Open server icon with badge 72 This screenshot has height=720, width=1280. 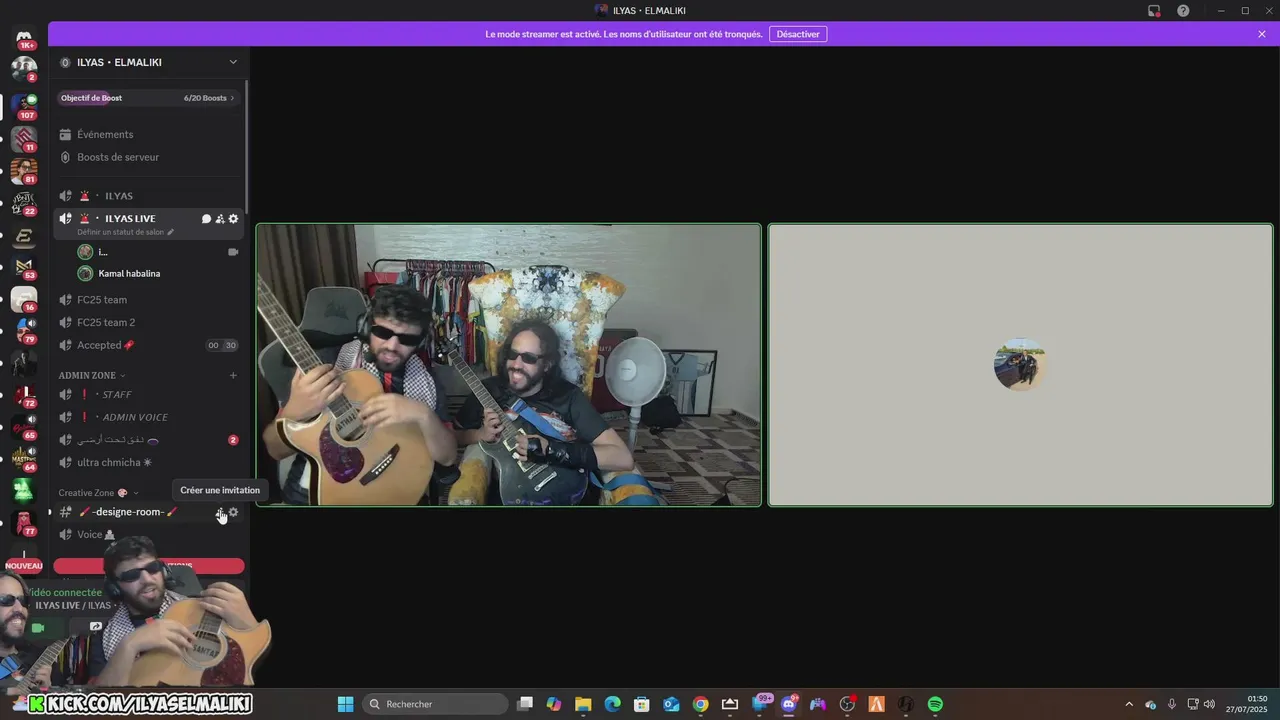[x=24, y=395]
